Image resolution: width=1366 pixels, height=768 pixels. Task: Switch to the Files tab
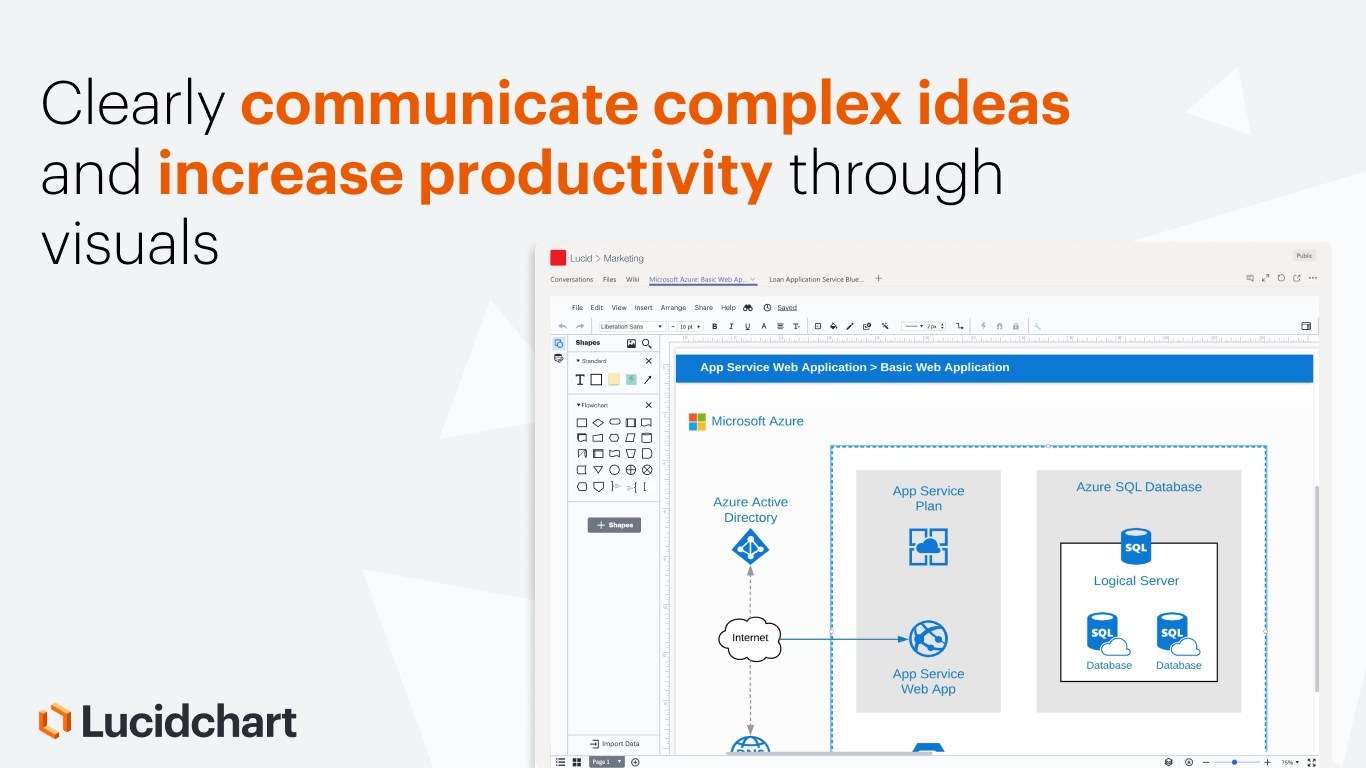(610, 280)
